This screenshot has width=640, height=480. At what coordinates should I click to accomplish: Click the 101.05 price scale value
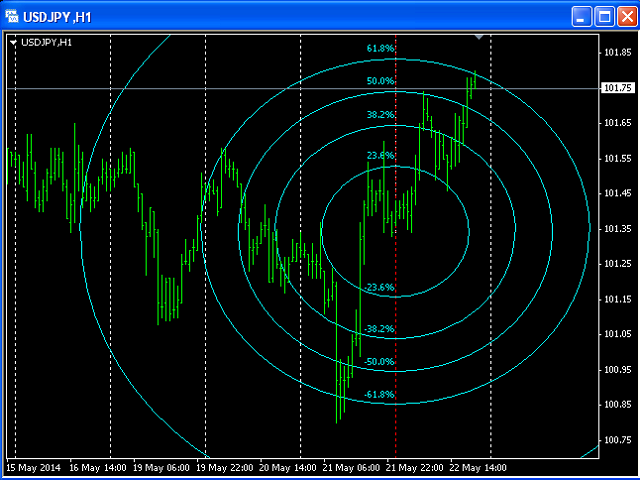click(x=618, y=334)
